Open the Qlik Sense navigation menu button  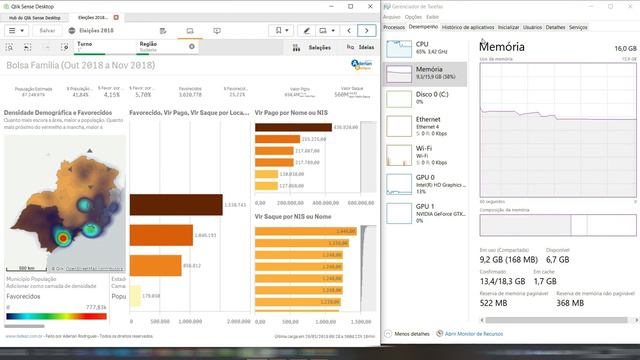click(16, 31)
